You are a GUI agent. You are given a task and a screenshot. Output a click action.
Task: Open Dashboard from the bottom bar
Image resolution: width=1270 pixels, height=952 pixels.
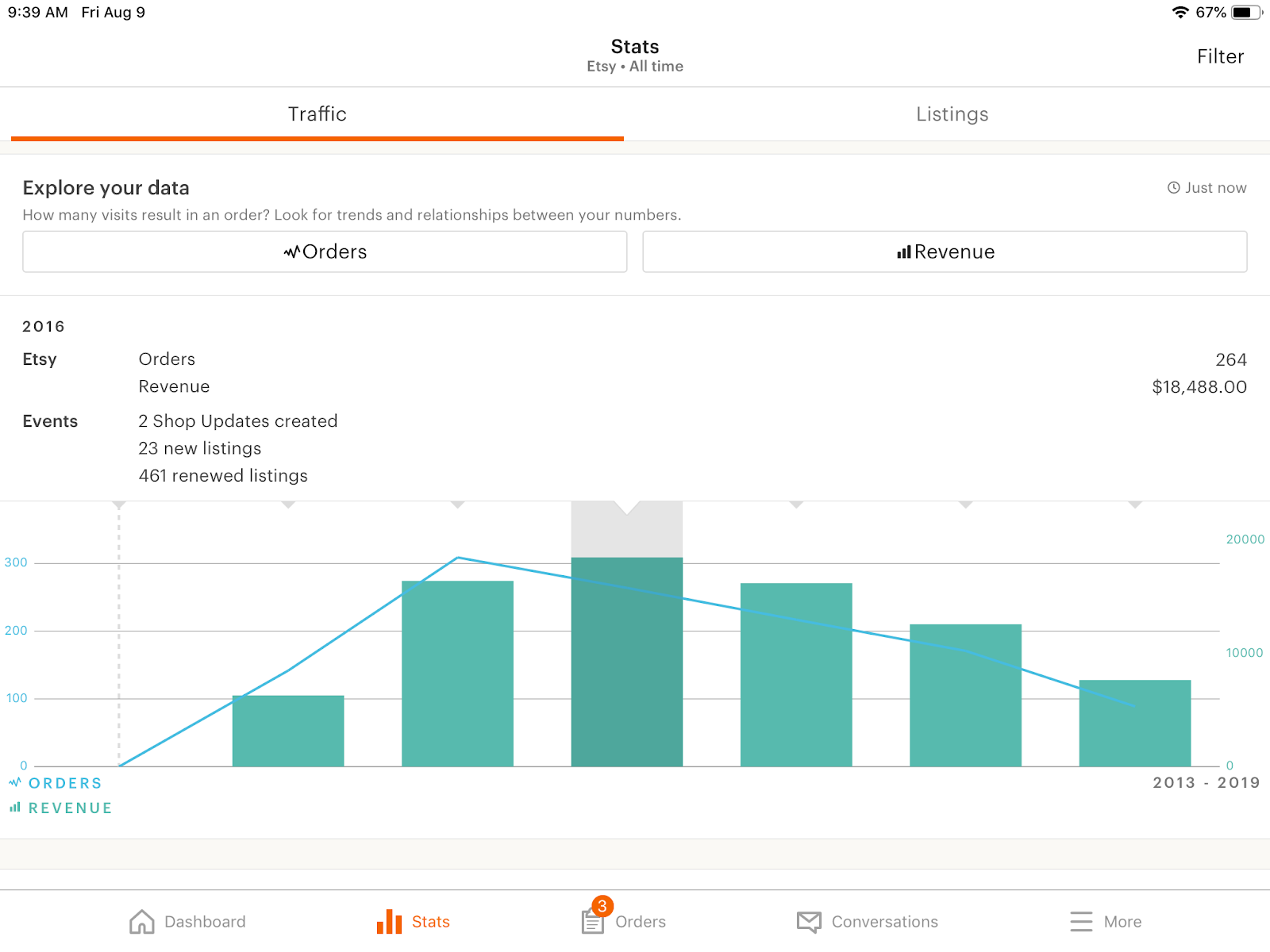click(187, 922)
